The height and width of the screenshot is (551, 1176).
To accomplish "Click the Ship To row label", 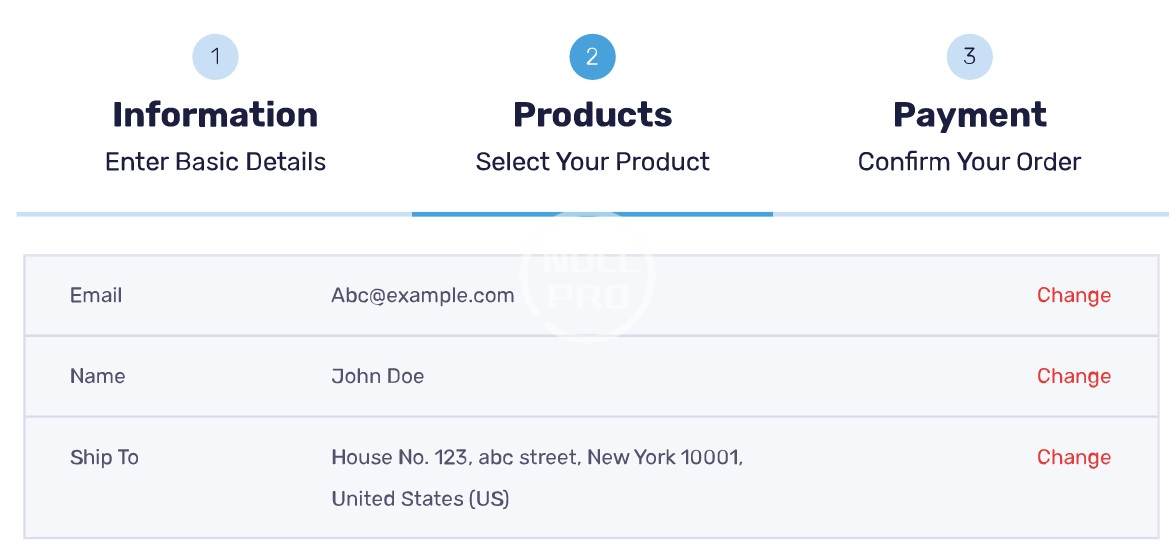I will tap(104, 457).
